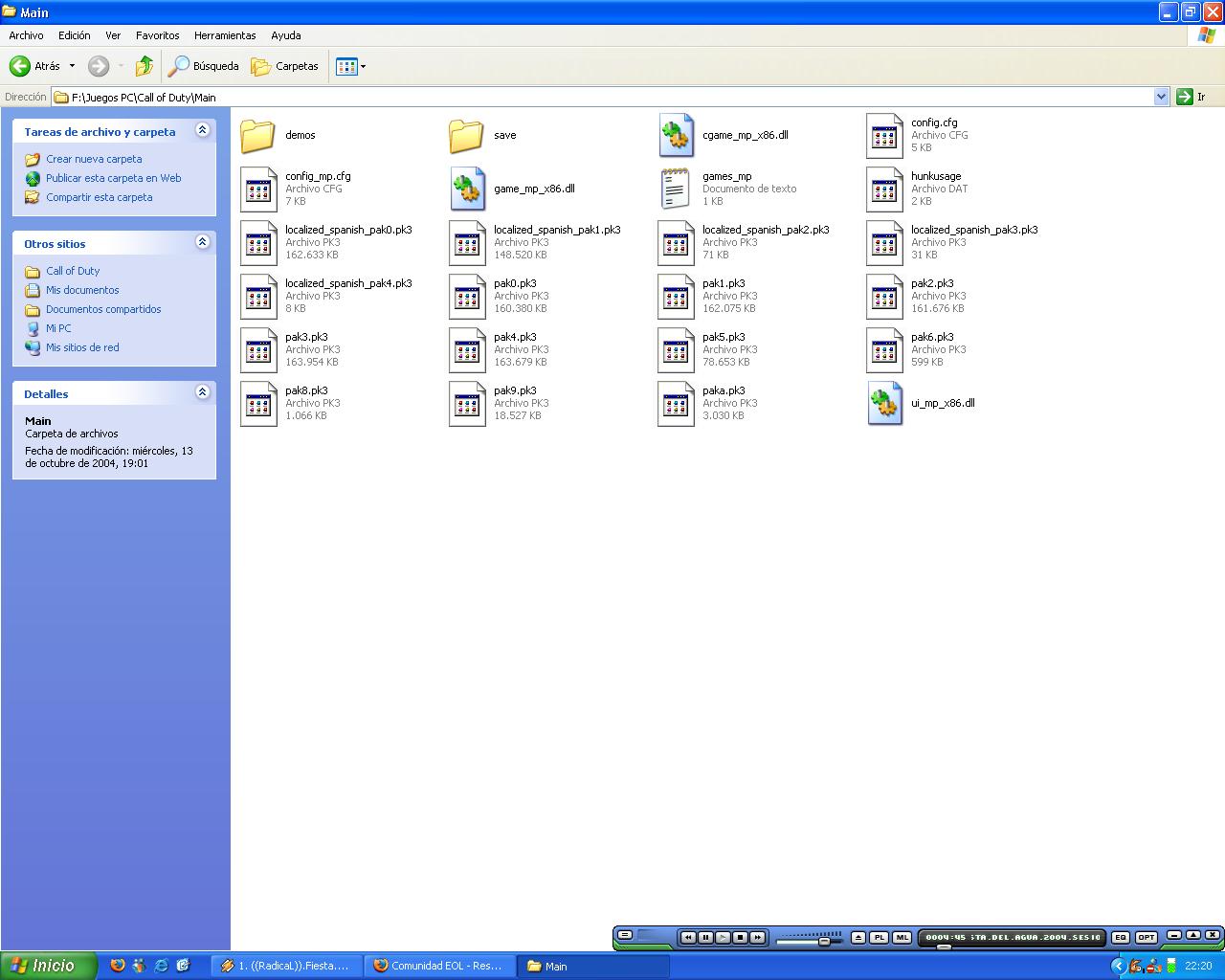1225x980 pixels.
Task: Select the pak5.pk3 file icon
Action: tap(676, 350)
